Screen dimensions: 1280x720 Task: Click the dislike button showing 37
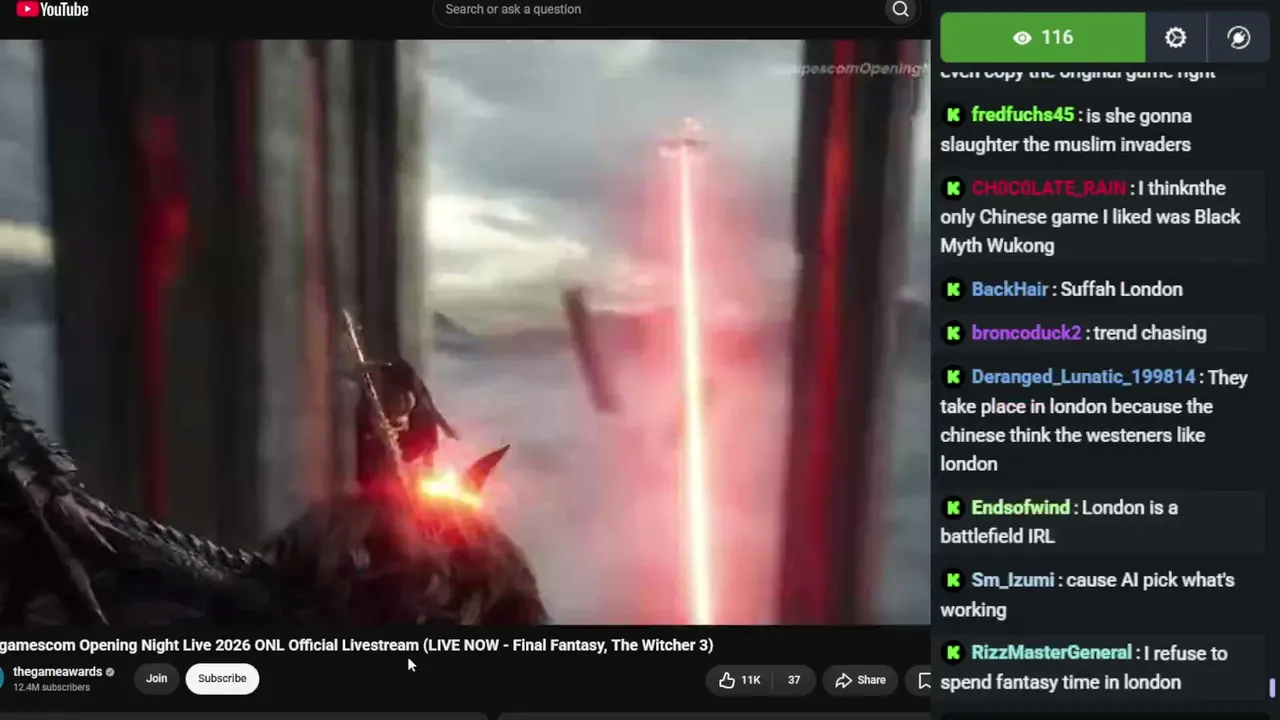(793, 680)
